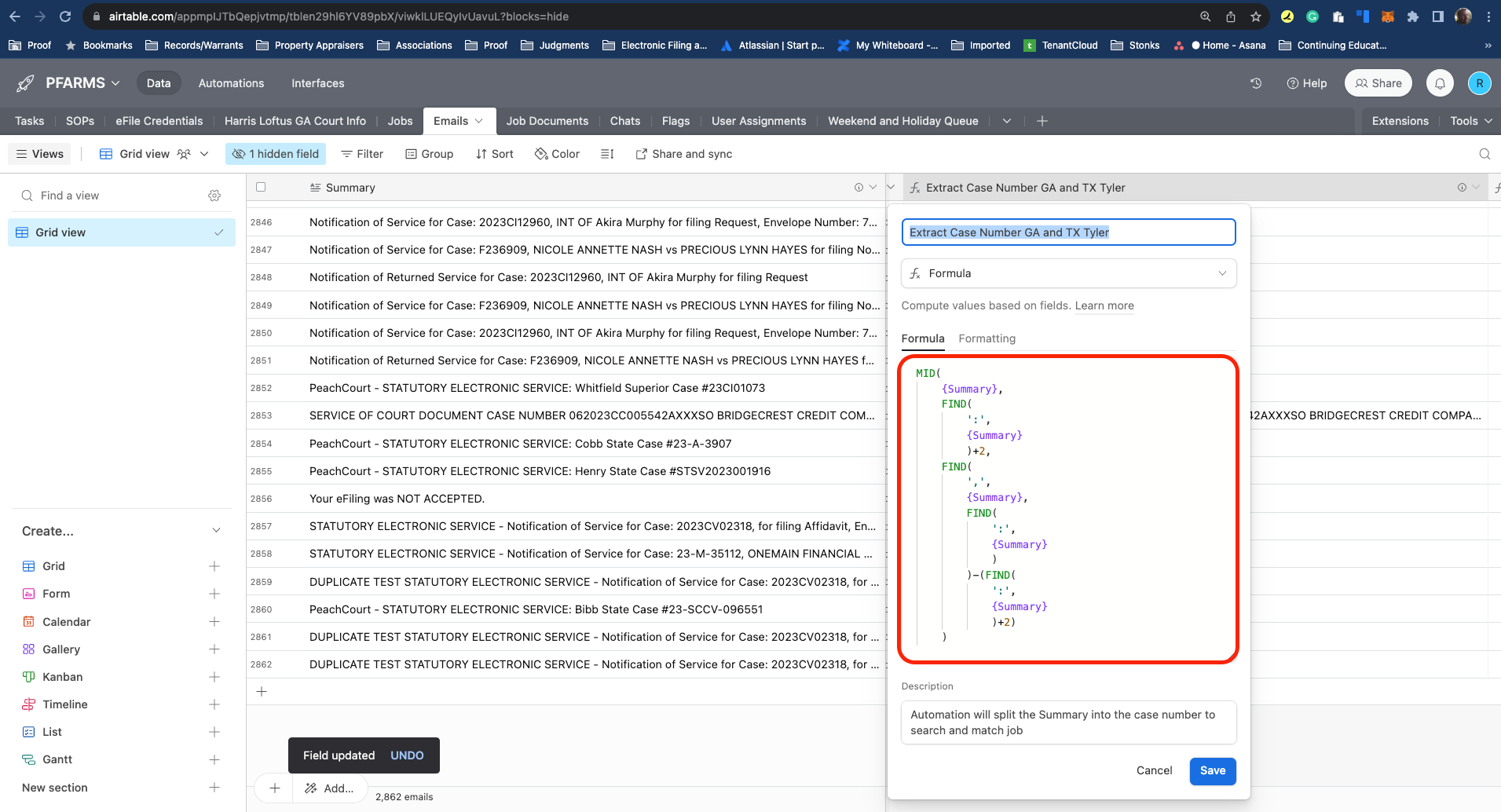Open browser share icon in address bar
Image resolution: width=1501 pixels, height=812 pixels.
pos(1231,16)
